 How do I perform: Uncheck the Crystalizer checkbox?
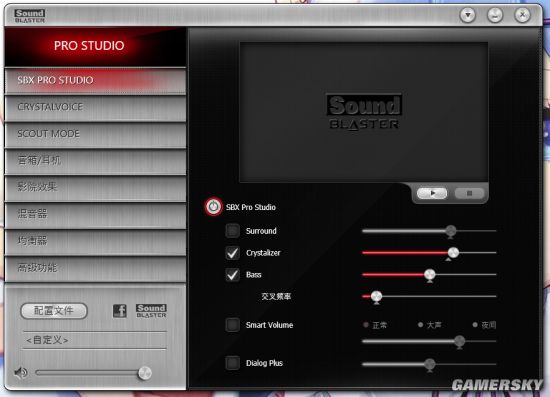coord(233,253)
